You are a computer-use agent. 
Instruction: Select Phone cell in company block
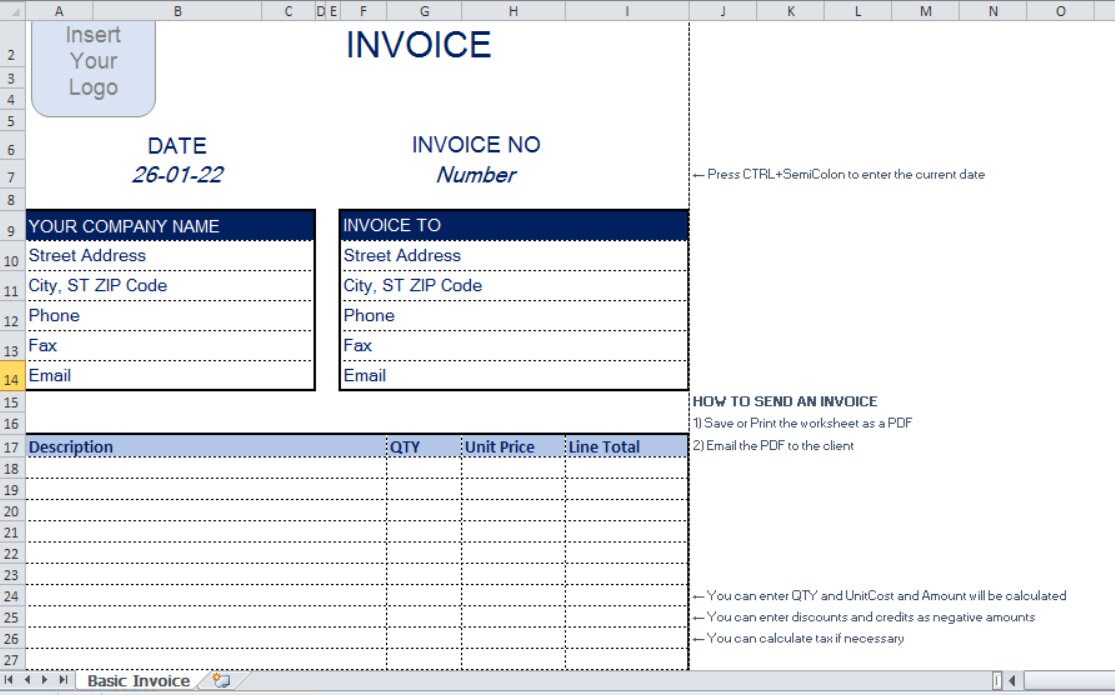(x=170, y=316)
